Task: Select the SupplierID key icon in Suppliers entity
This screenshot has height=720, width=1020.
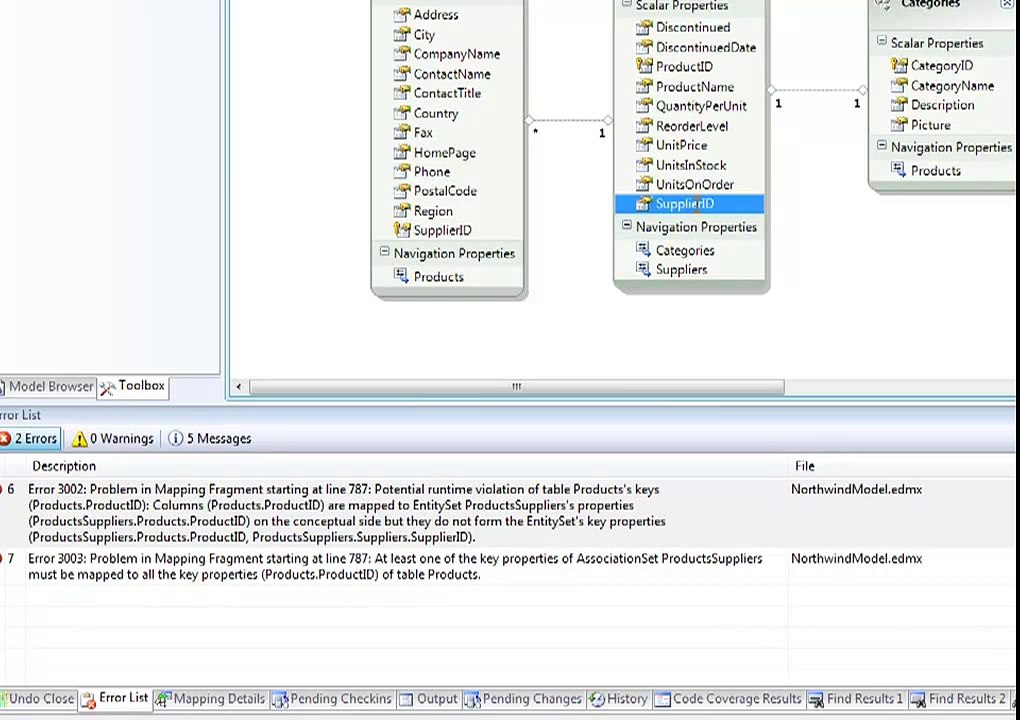Action: (x=402, y=230)
